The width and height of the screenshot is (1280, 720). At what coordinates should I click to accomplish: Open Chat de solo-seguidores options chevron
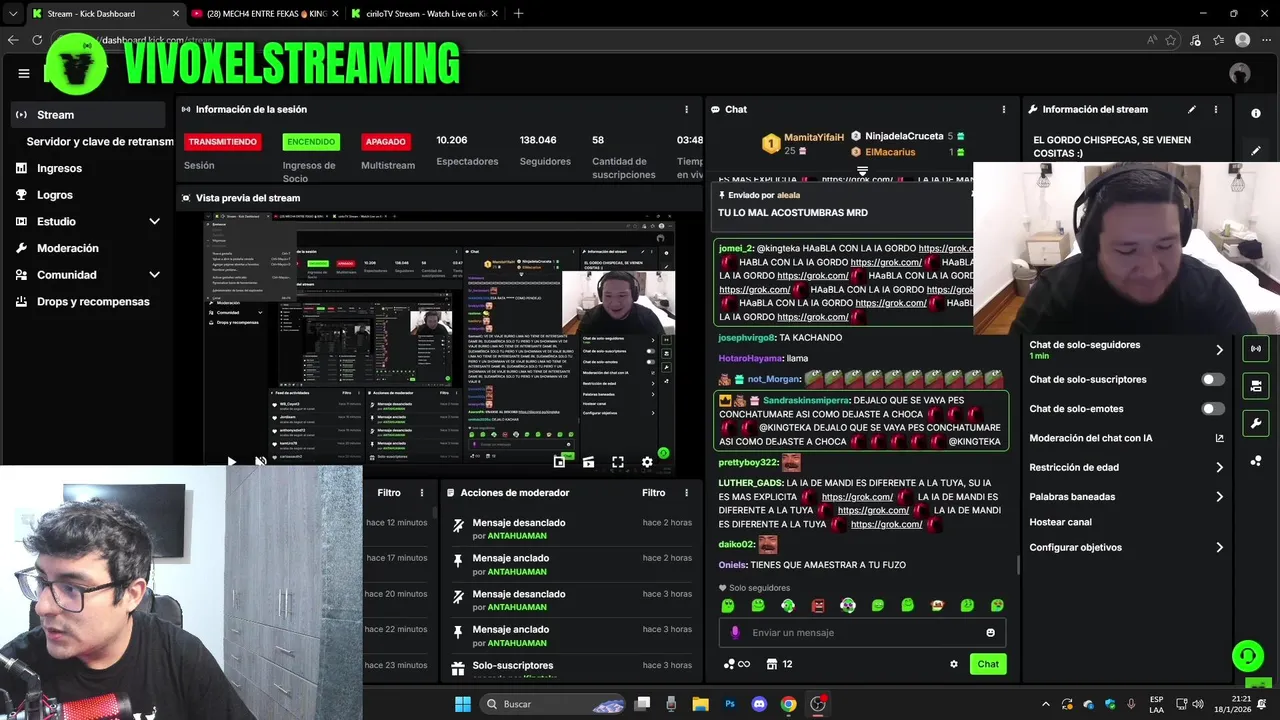[x=1219, y=349]
